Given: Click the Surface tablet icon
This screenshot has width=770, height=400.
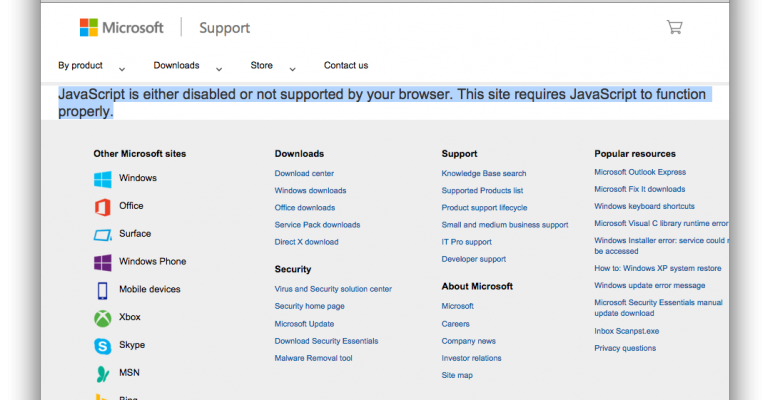Looking at the screenshot, I should (x=103, y=235).
